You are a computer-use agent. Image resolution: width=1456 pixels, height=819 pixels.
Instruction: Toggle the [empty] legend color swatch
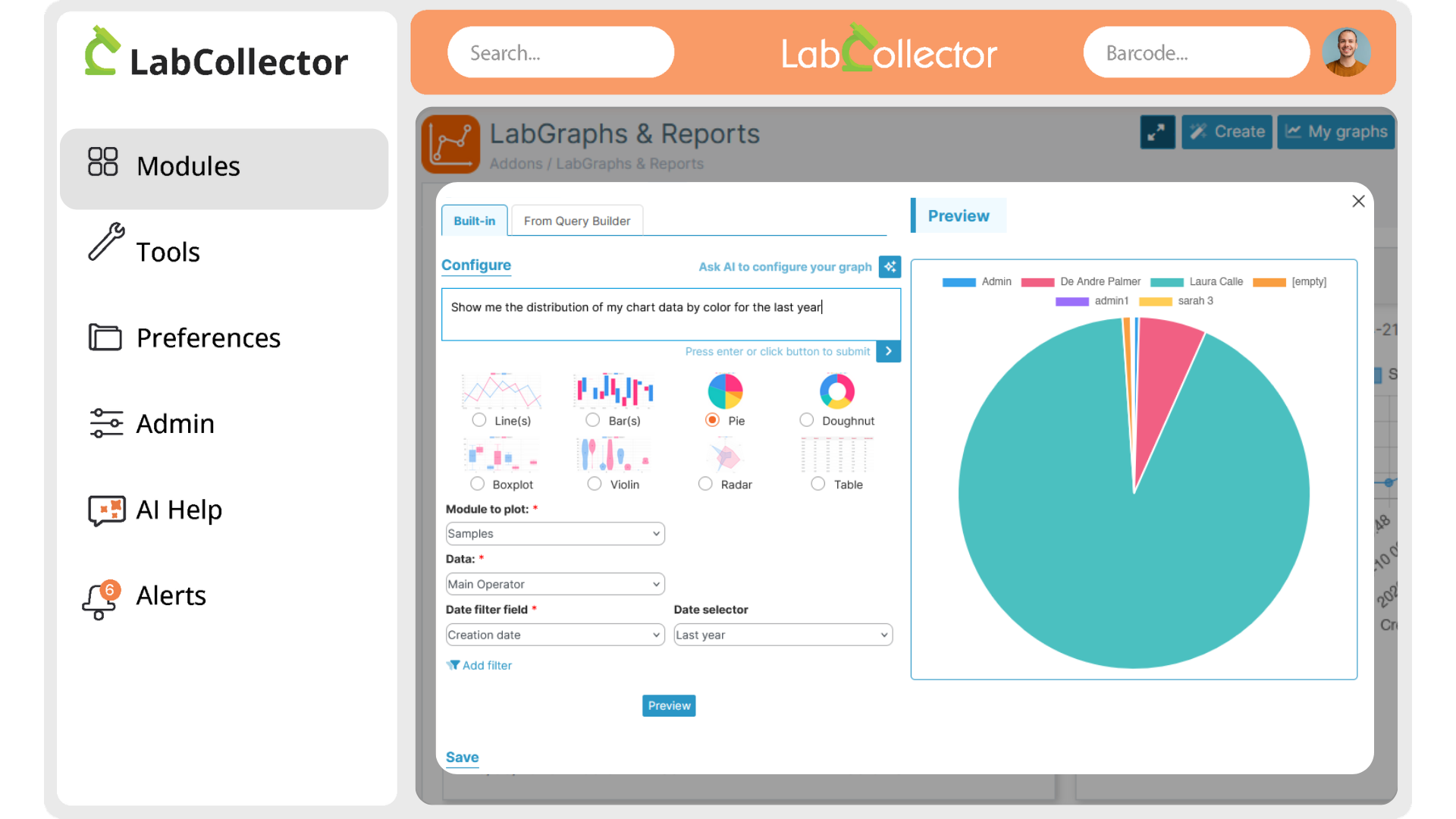click(1269, 282)
